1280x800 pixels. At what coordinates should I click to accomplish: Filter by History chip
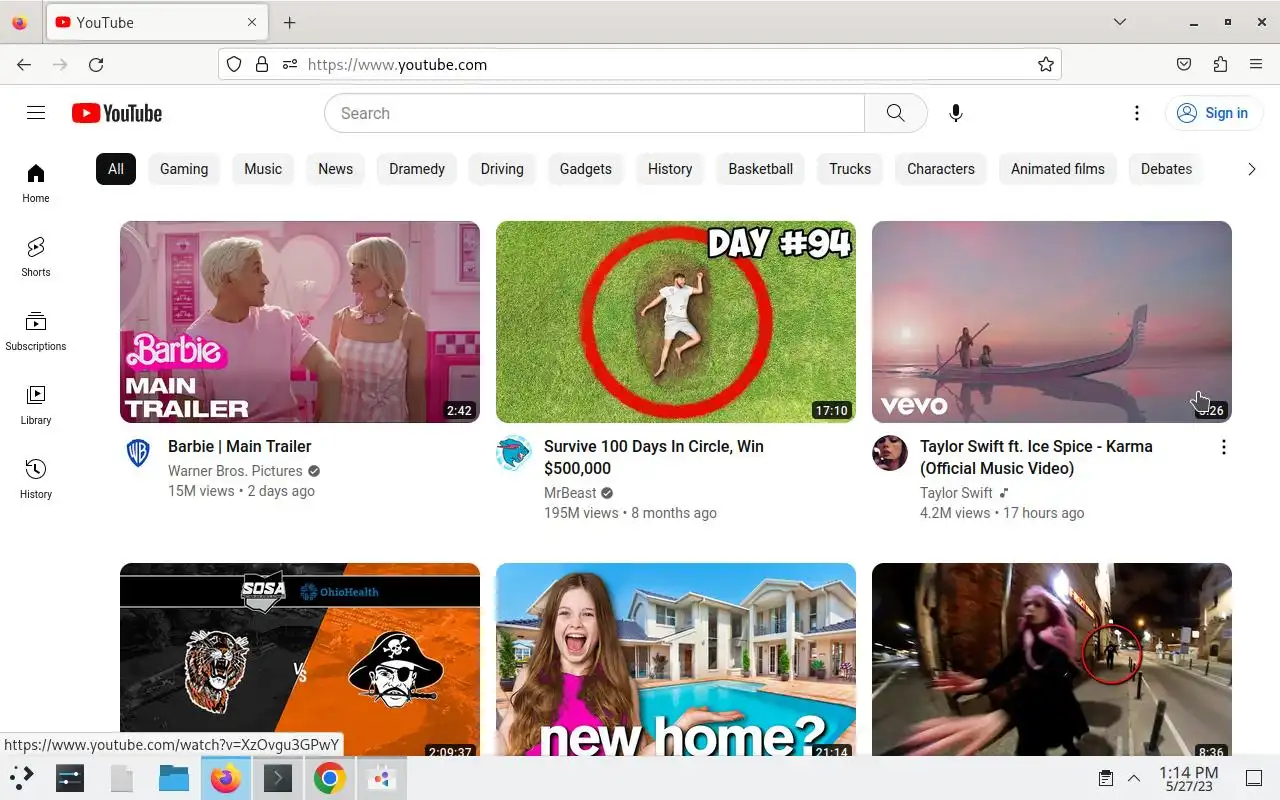click(670, 169)
